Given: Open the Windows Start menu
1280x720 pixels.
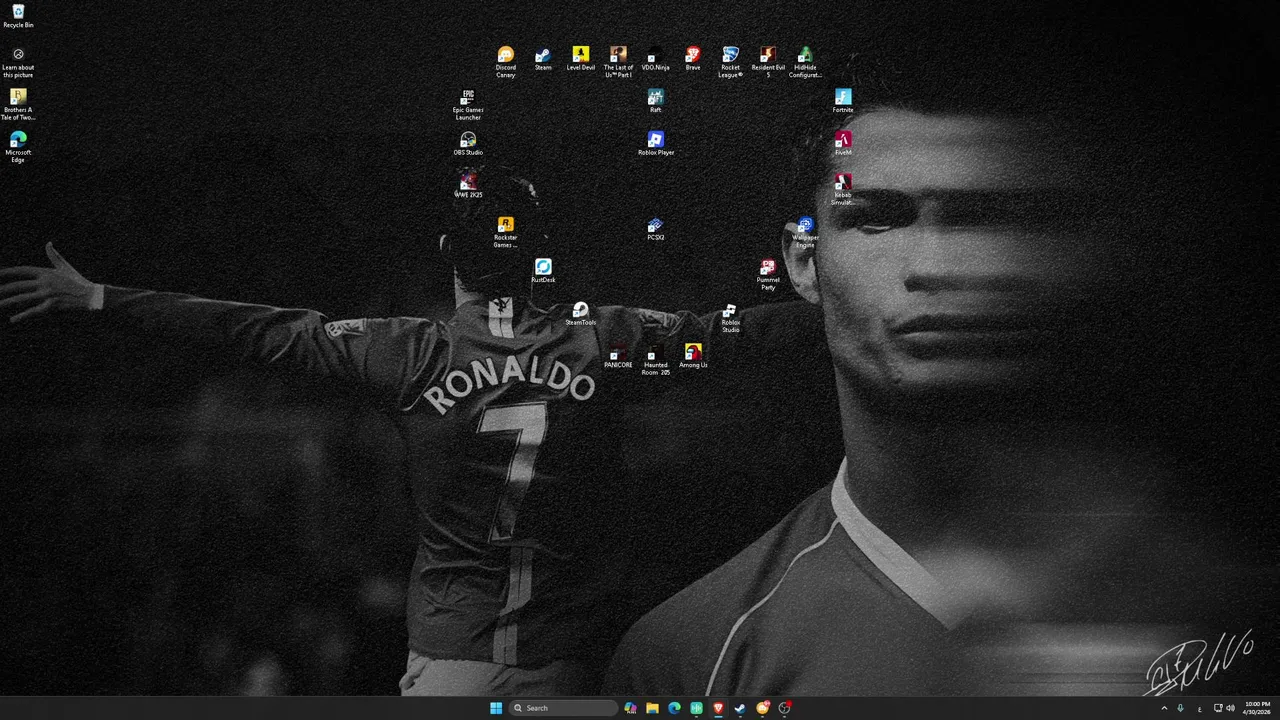Looking at the screenshot, I should pos(496,708).
